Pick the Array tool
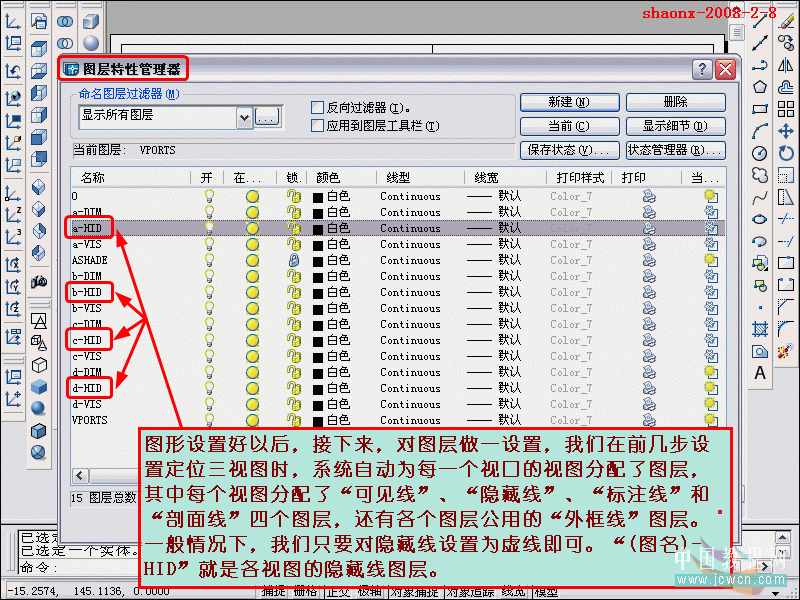800x600 pixels. 787,109
